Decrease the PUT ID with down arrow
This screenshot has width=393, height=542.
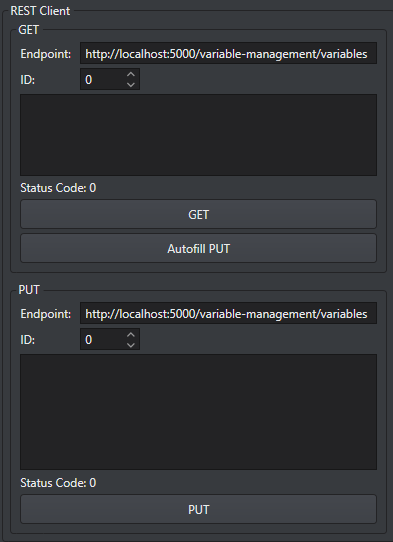tap(131, 345)
